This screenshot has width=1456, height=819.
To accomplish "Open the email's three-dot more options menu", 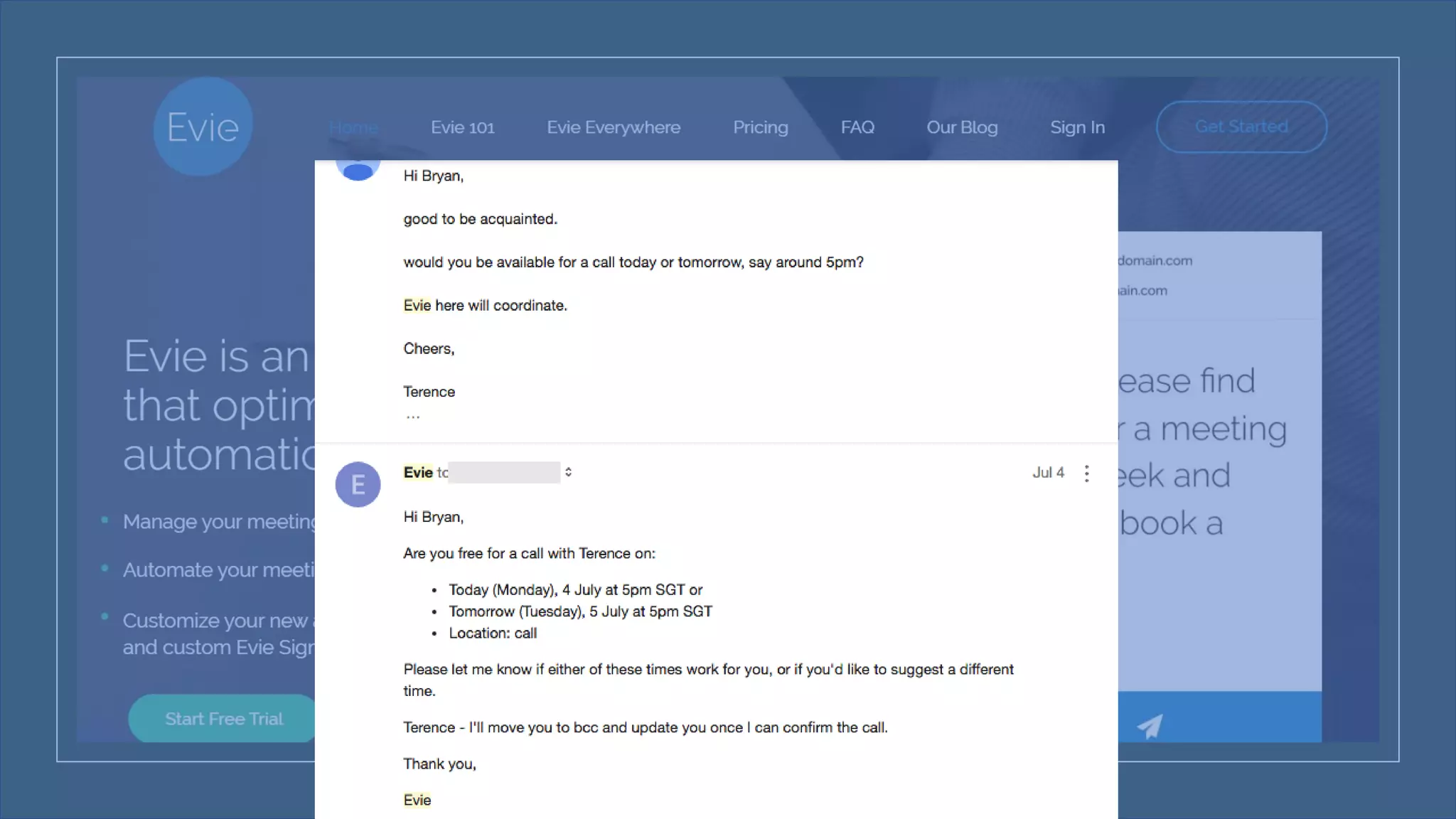I will (x=1086, y=473).
